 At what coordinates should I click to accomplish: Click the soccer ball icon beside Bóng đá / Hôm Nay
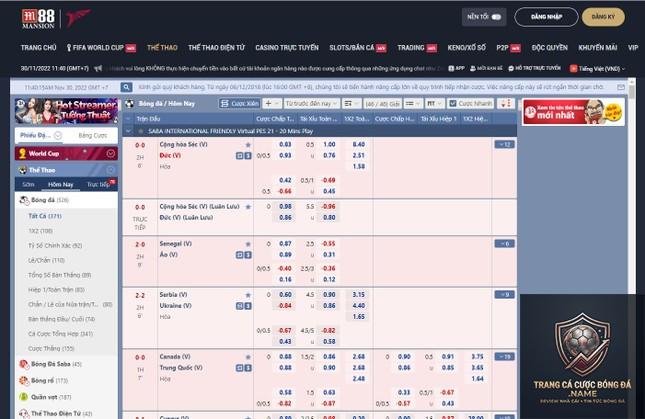[x=130, y=104]
